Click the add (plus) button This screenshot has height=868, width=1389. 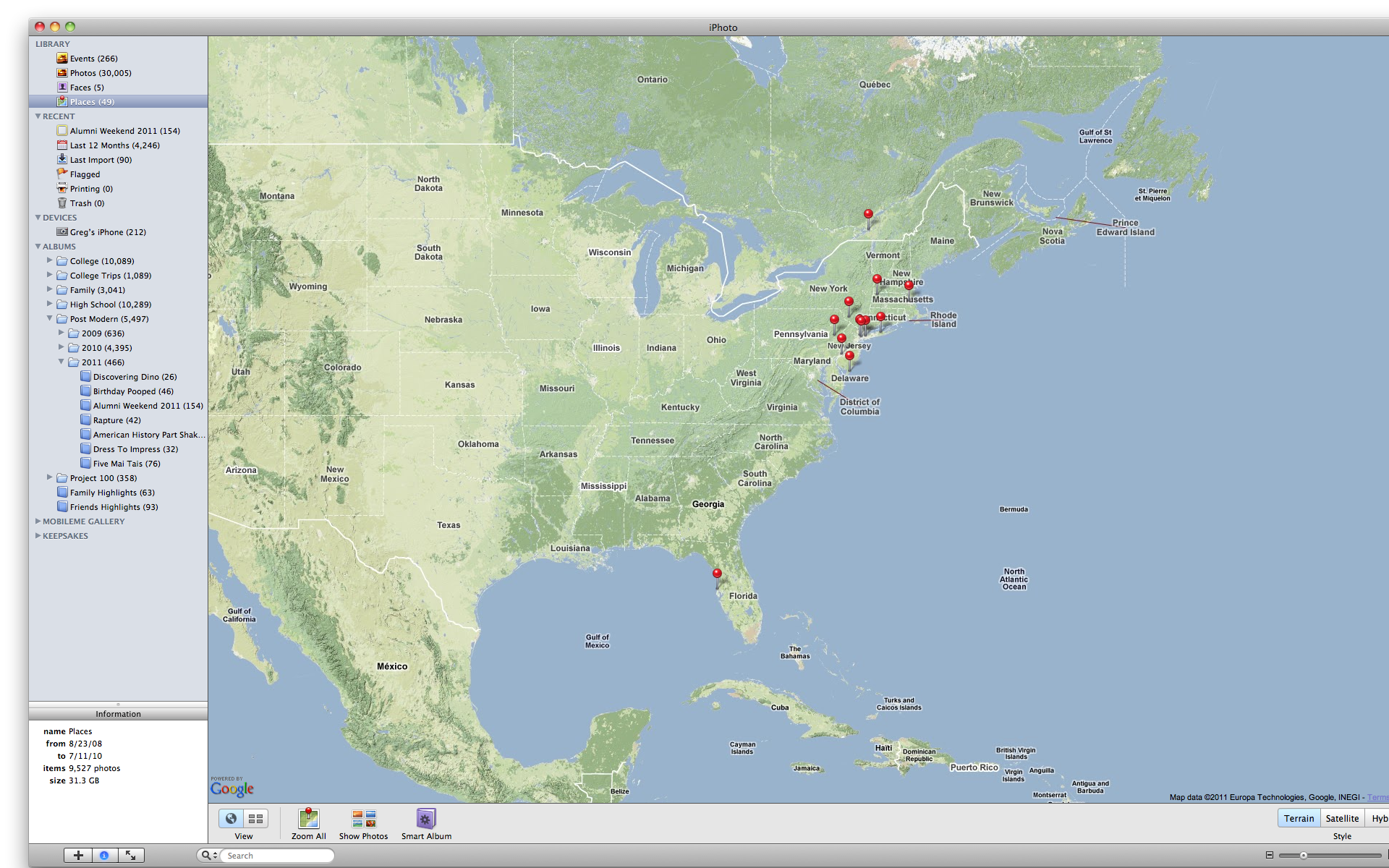78,856
